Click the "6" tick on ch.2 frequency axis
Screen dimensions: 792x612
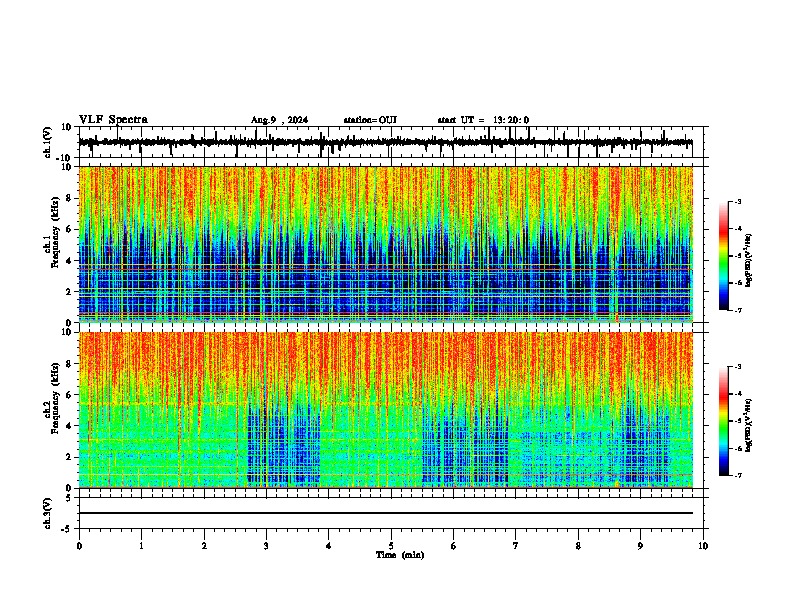[70, 395]
